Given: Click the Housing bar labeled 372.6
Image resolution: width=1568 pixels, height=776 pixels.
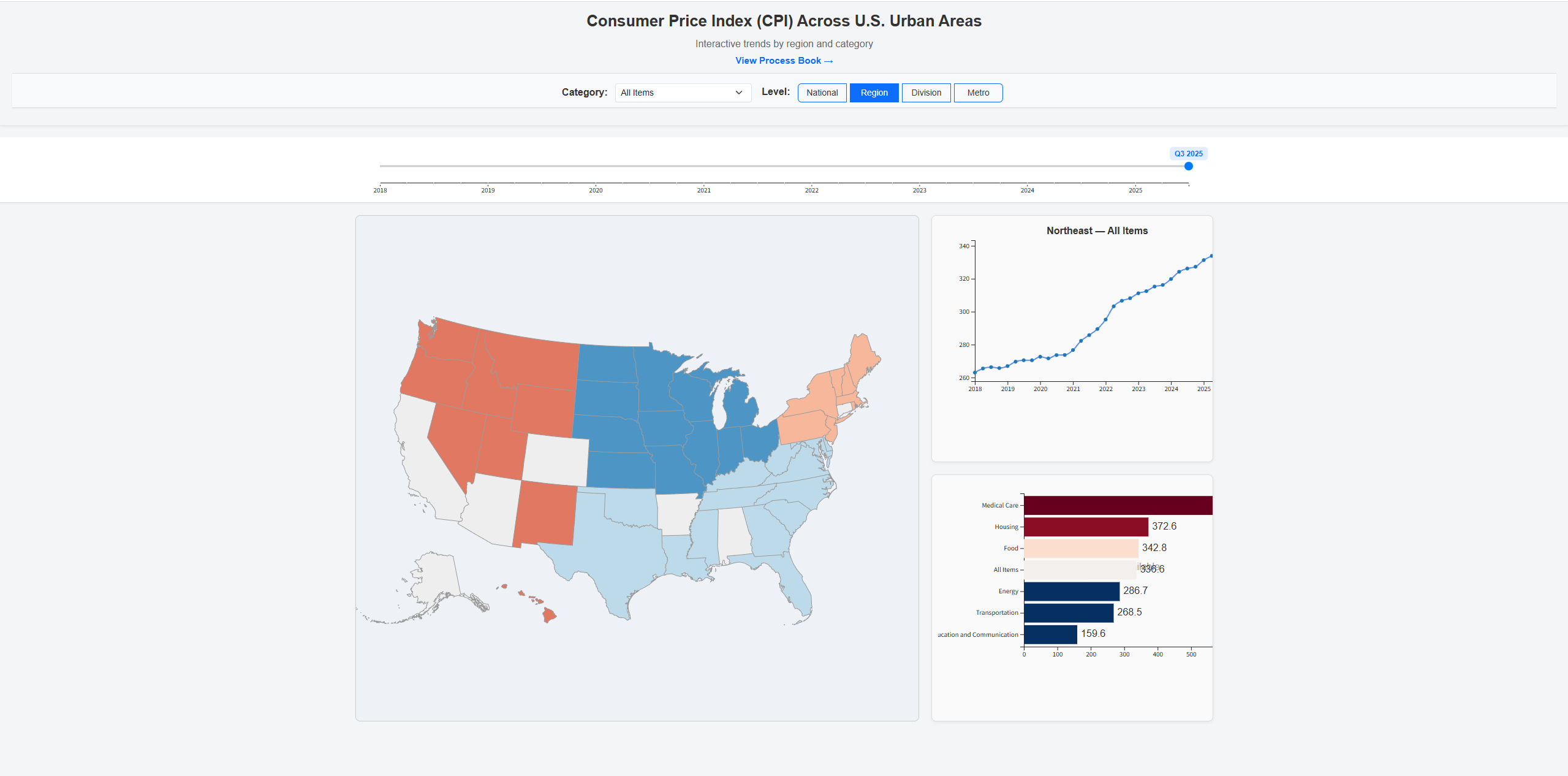Looking at the screenshot, I should (1085, 527).
